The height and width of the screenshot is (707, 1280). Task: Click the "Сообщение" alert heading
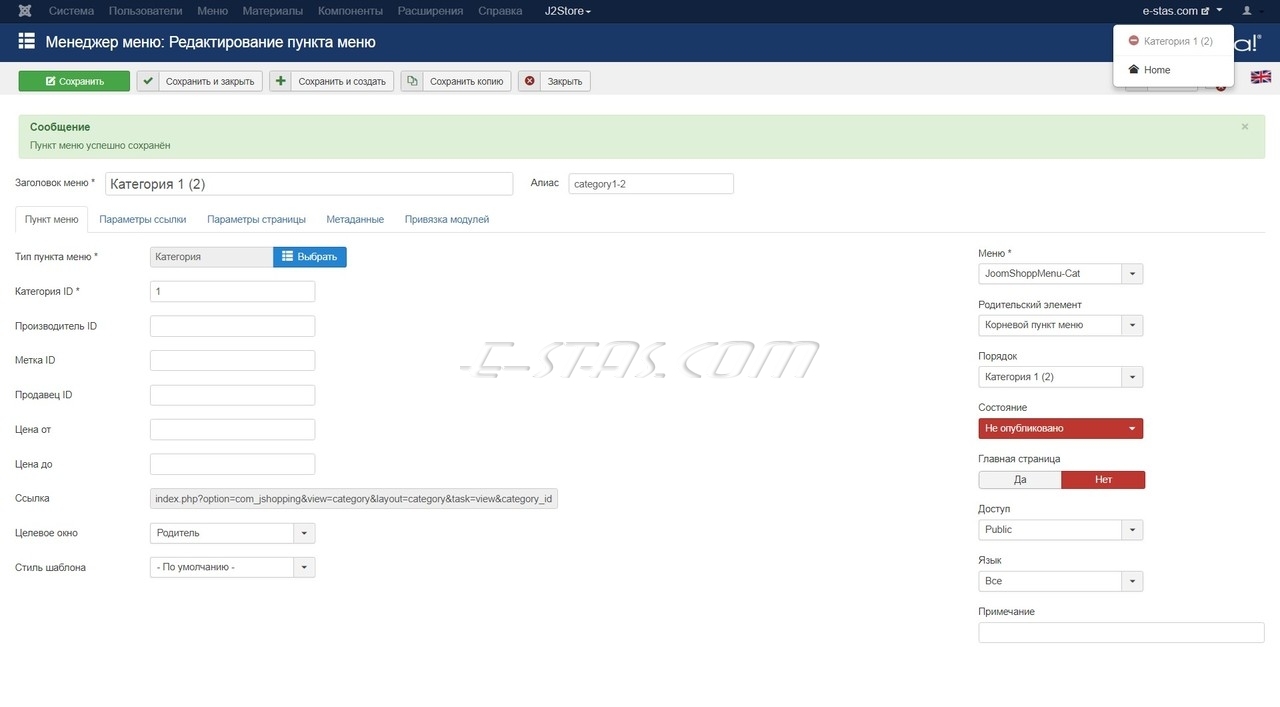(x=60, y=127)
